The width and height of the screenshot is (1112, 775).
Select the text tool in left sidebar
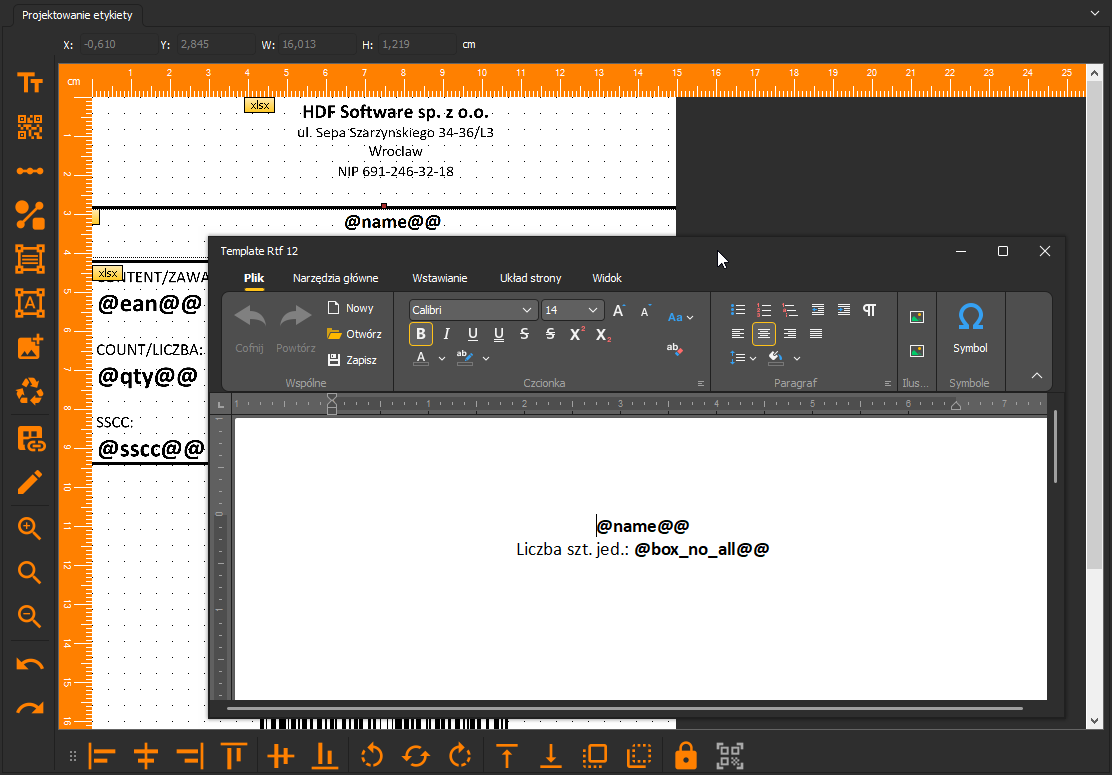pos(30,84)
